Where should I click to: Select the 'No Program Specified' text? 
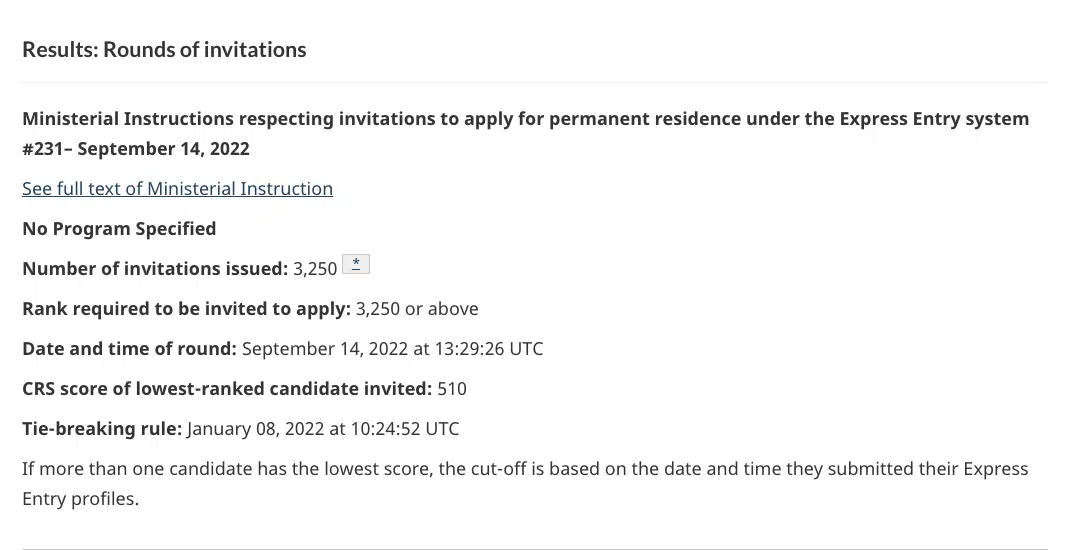pyautogui.click(x=119, y=229)
